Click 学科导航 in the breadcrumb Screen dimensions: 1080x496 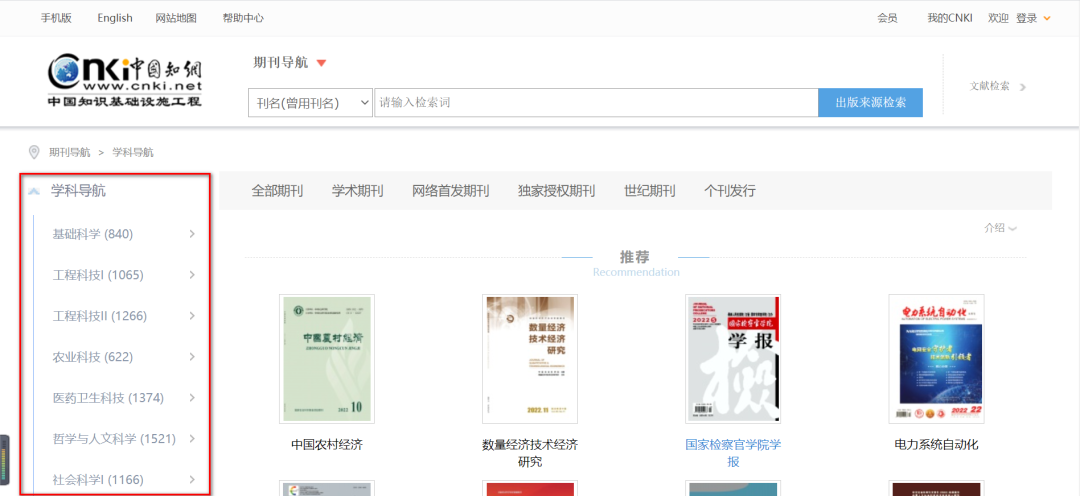tap(133, 152)
